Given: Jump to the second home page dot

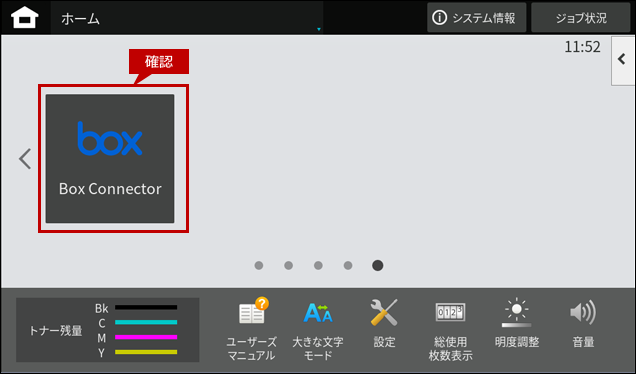Looking at the screenshot, I should (x=288, y=265).
